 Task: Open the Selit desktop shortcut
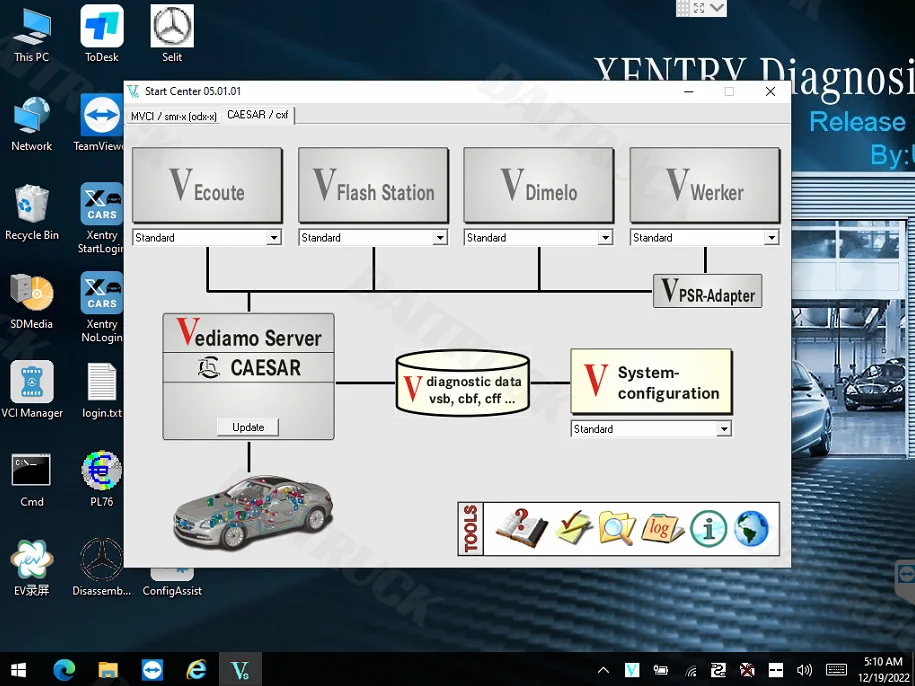pos(172,34)
